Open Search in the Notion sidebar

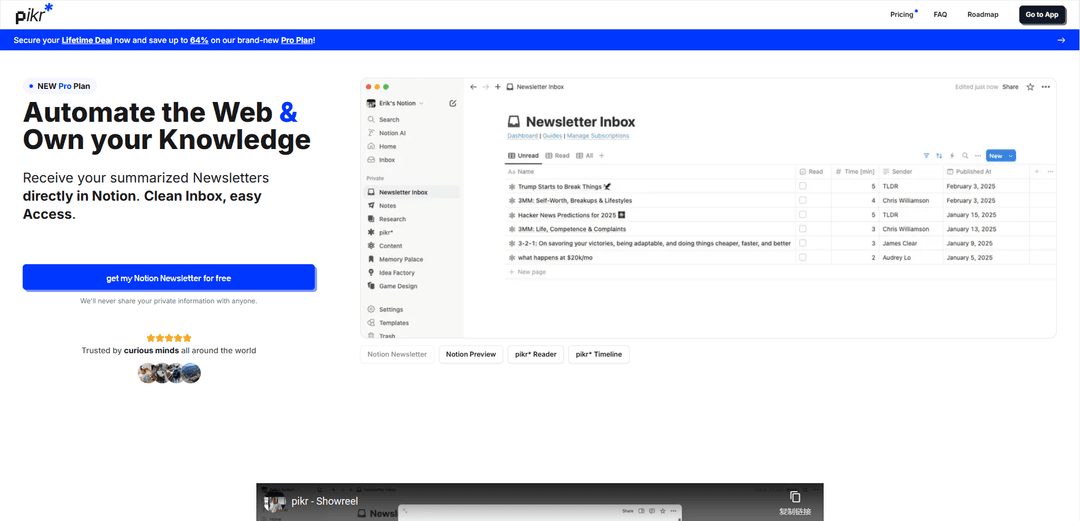point(388,119)
